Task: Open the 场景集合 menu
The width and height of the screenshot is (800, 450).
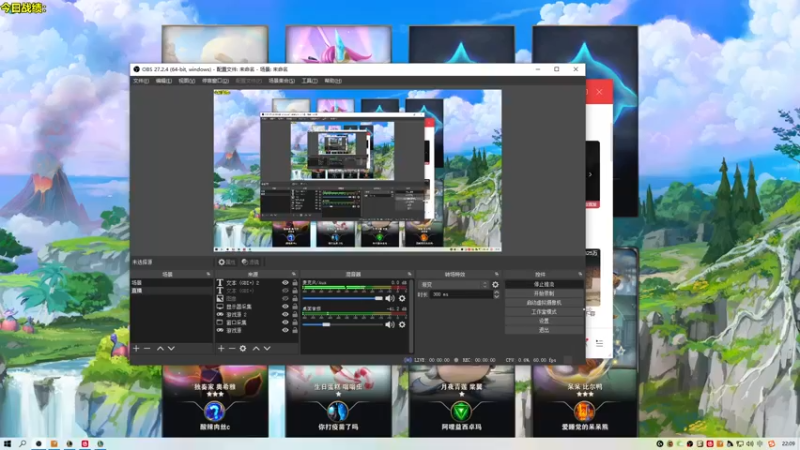Action: click(x=282, y=81)
